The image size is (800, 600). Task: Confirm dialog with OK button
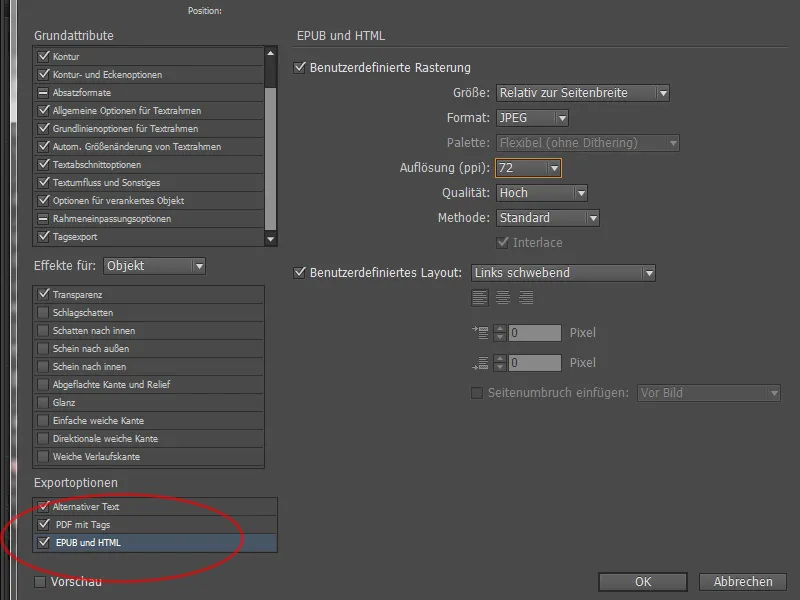pos(643,582)
